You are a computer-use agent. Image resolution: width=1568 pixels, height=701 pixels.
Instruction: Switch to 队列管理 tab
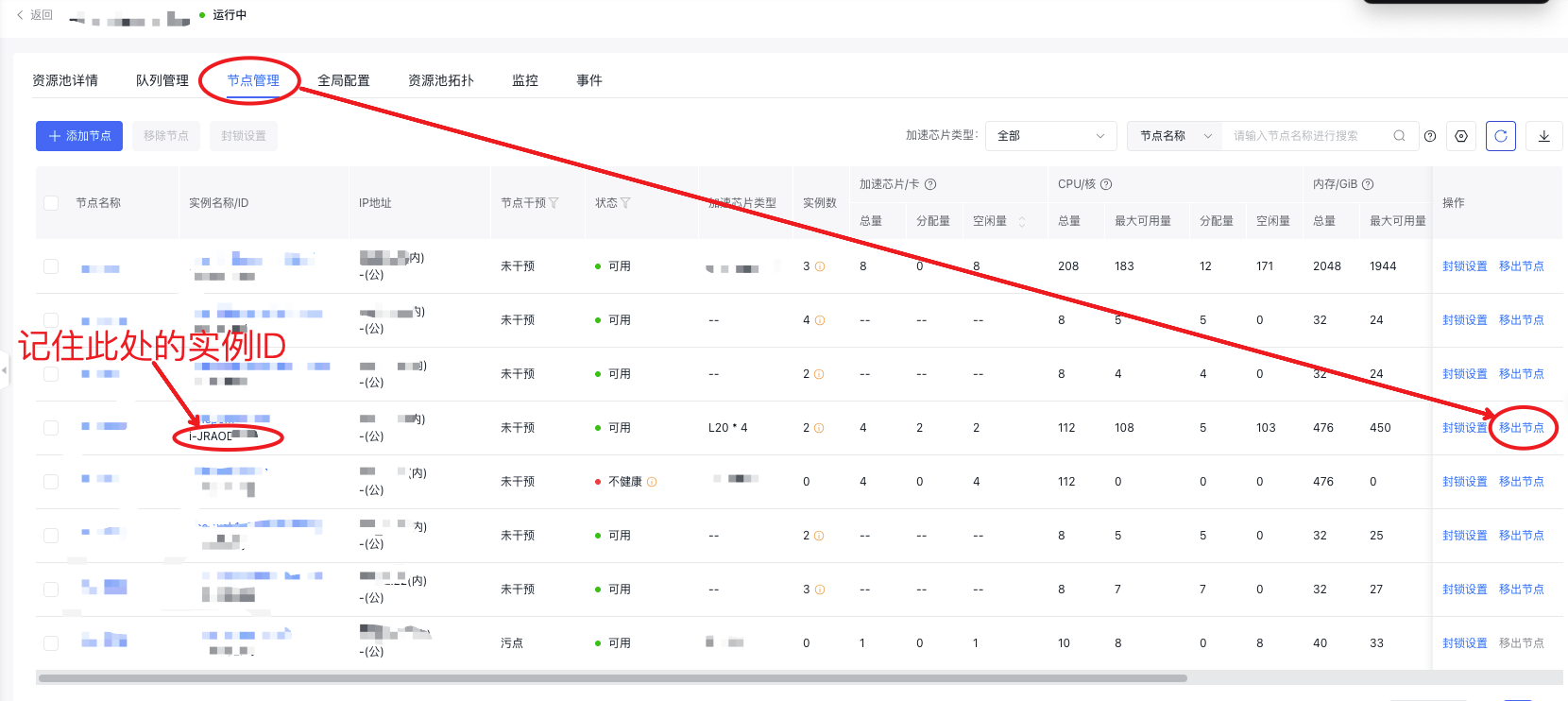click(x=162, y=80)
